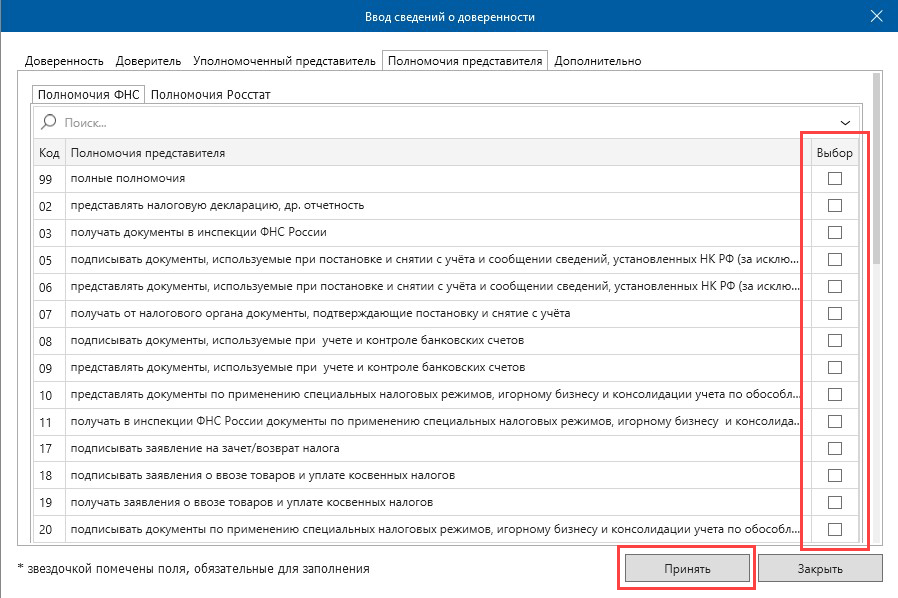
Task: Select the row text полные полномочия
Action: (128, 178)
